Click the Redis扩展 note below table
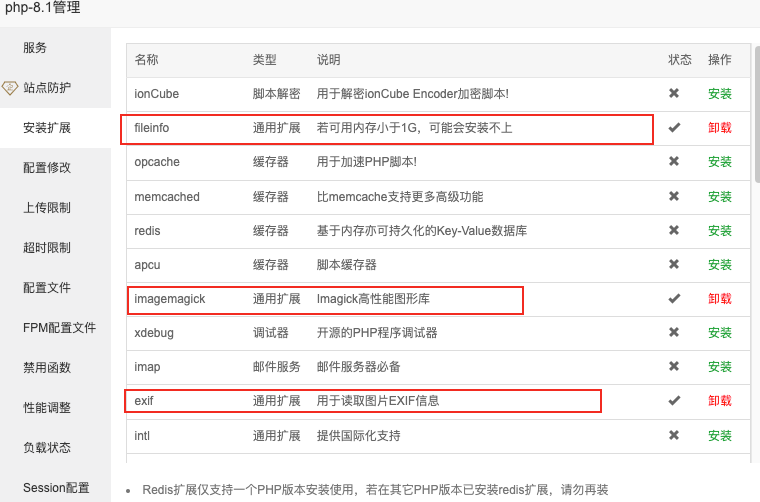Image resolution: width=760 pixels, height=502 pixels. click(x=375, y=490)
